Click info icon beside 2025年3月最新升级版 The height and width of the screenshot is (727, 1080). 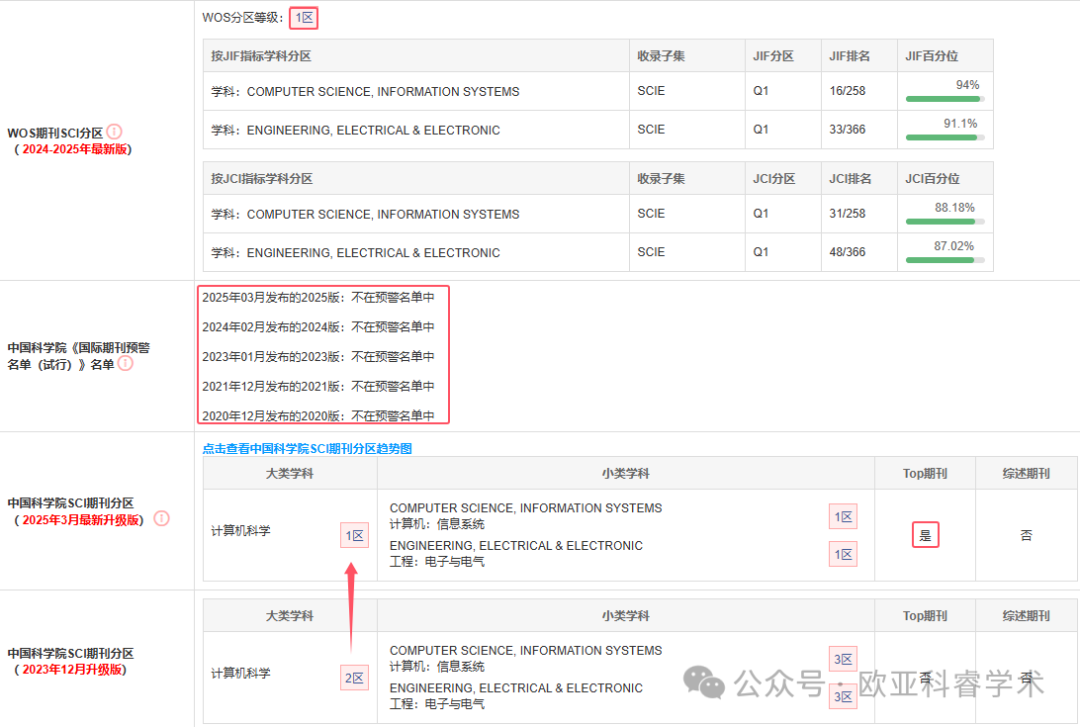click(x=161, y=518)
